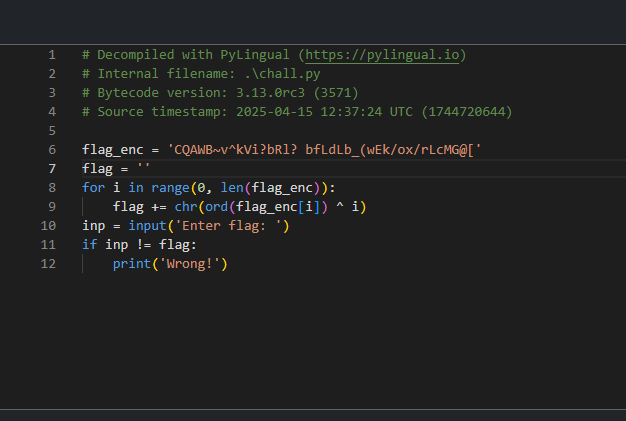Click the 'Enter flag: ' string literal
Screen dimensions: 626x421
[x=228, y=226]
